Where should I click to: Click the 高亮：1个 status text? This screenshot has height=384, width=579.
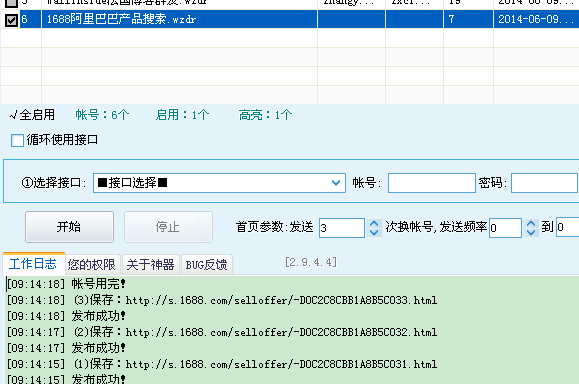point(265,115)
